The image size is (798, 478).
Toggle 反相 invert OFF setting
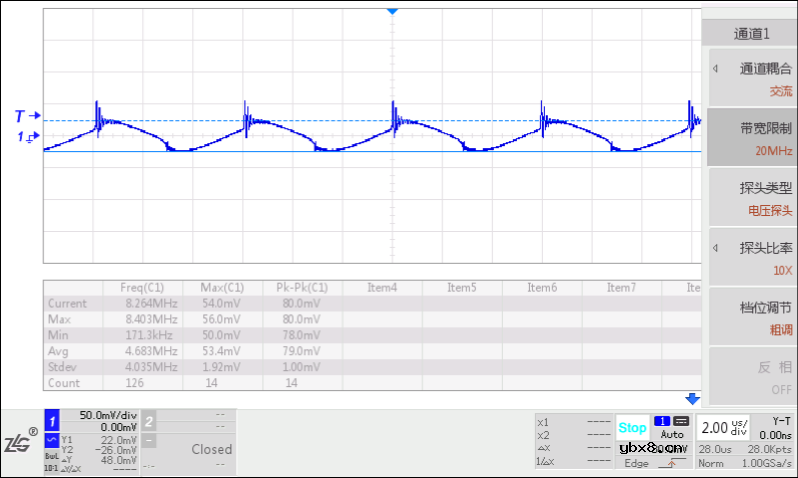(x=752, y=377)
